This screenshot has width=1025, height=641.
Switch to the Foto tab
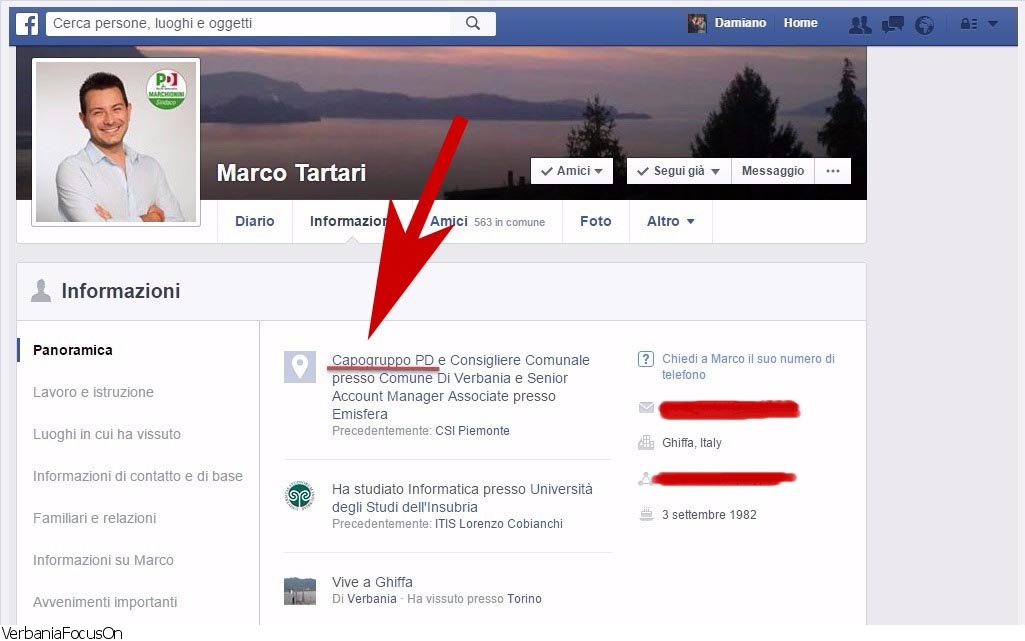[x=595, y=221]
